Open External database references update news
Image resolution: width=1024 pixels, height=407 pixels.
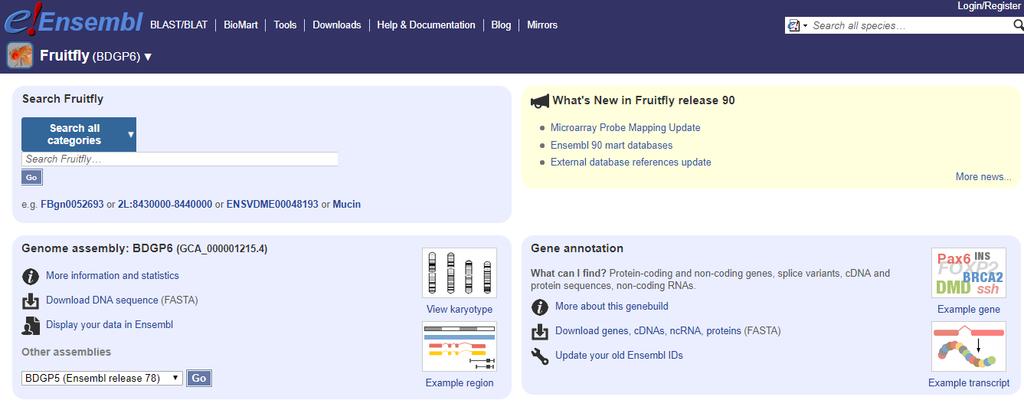click(x=631, y=162)
